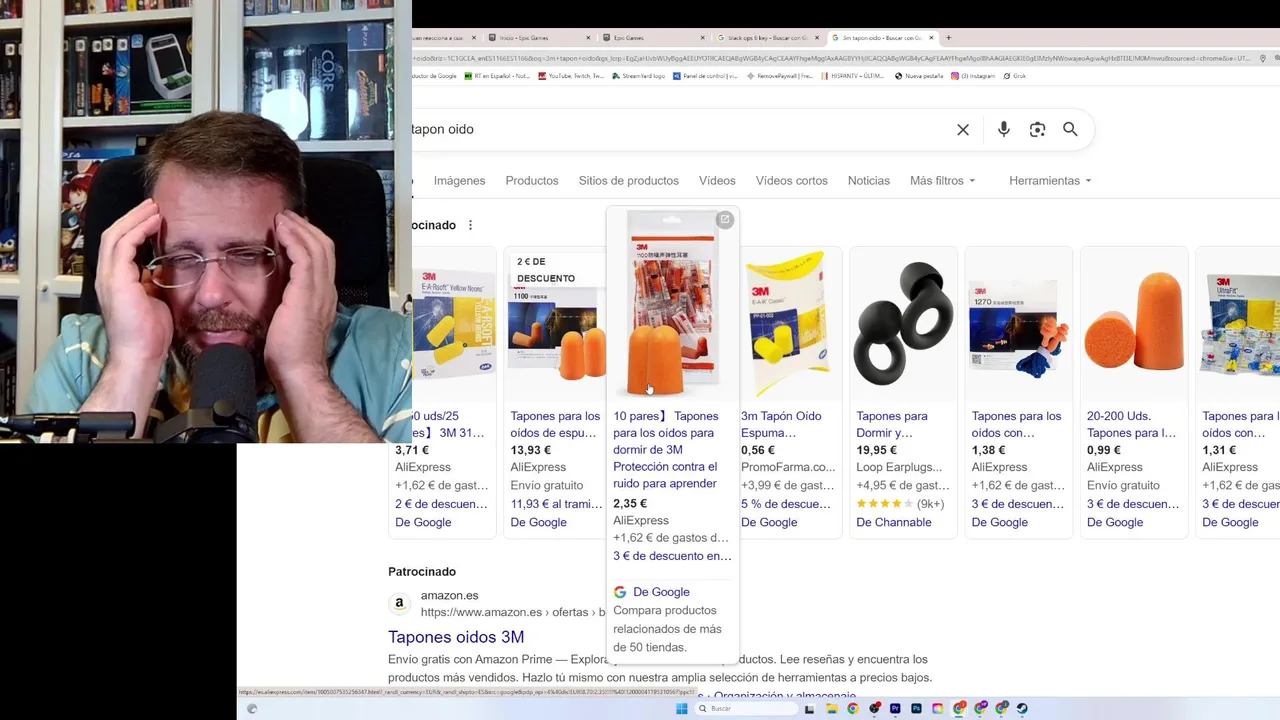Screen dimensions: 1280x720
Task: Open Steam from the taskbar
Action: [x=1022, y=708]
